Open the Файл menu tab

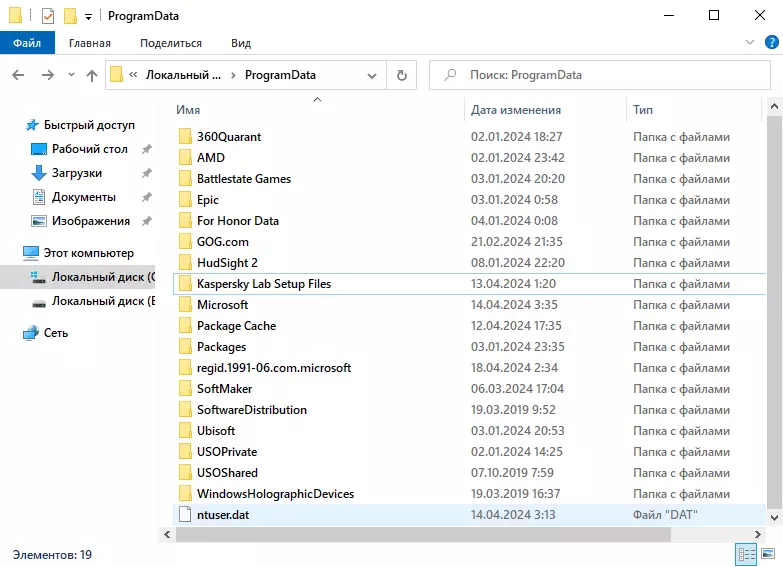tap(27, 43)
